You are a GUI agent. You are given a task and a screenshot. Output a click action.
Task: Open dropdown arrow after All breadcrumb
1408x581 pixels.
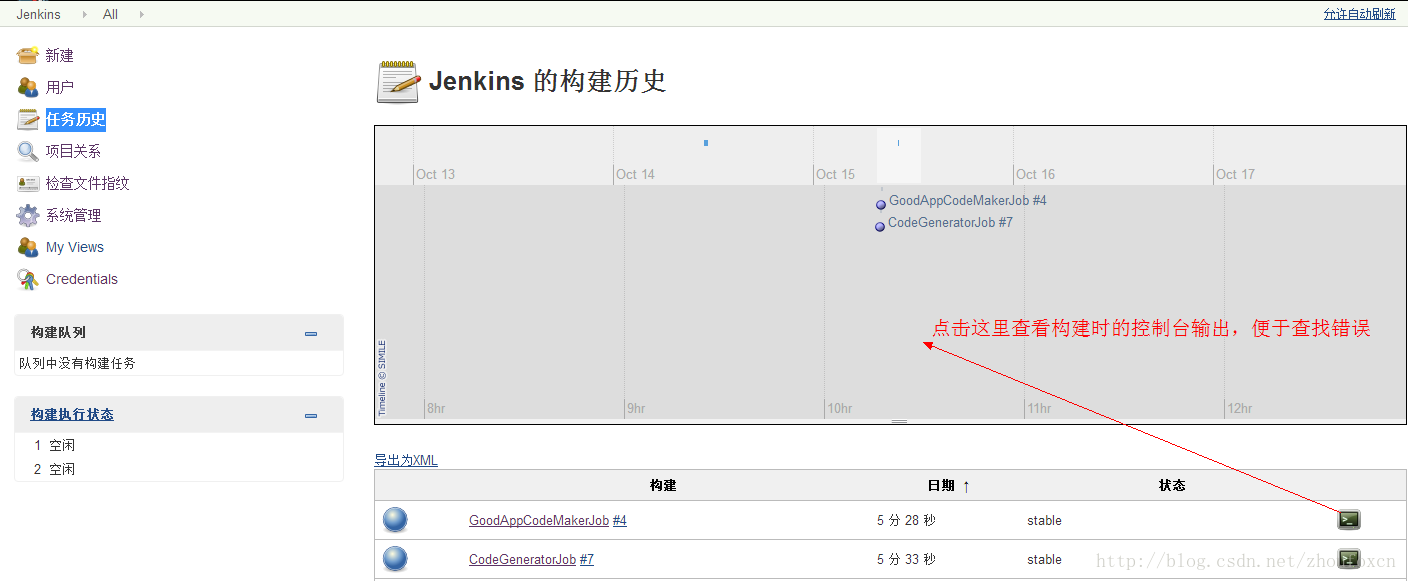141,14
